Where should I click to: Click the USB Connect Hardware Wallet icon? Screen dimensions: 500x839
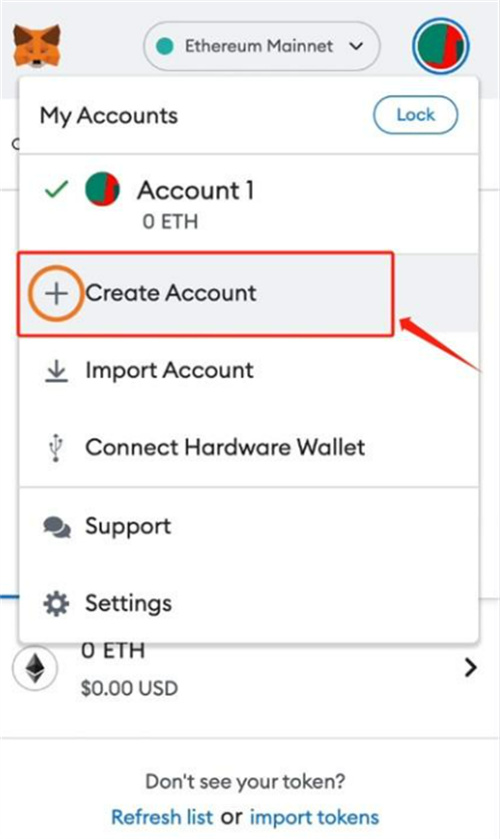point(56,448)
